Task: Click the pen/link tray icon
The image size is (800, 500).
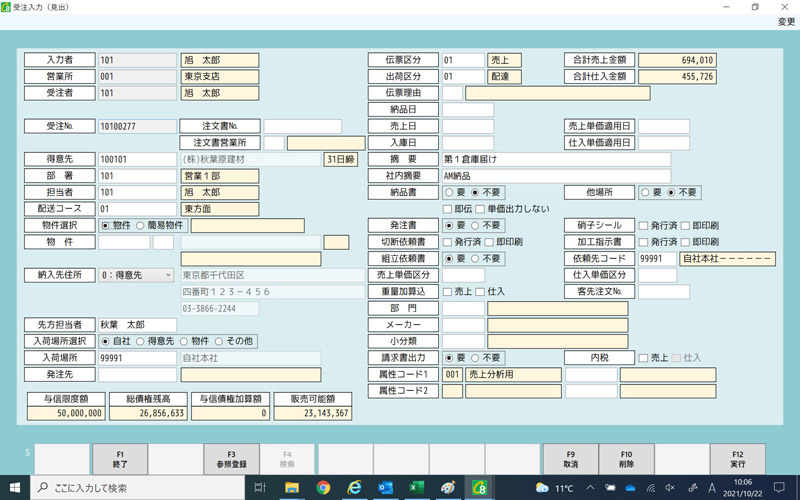Action: coord(692,488)
